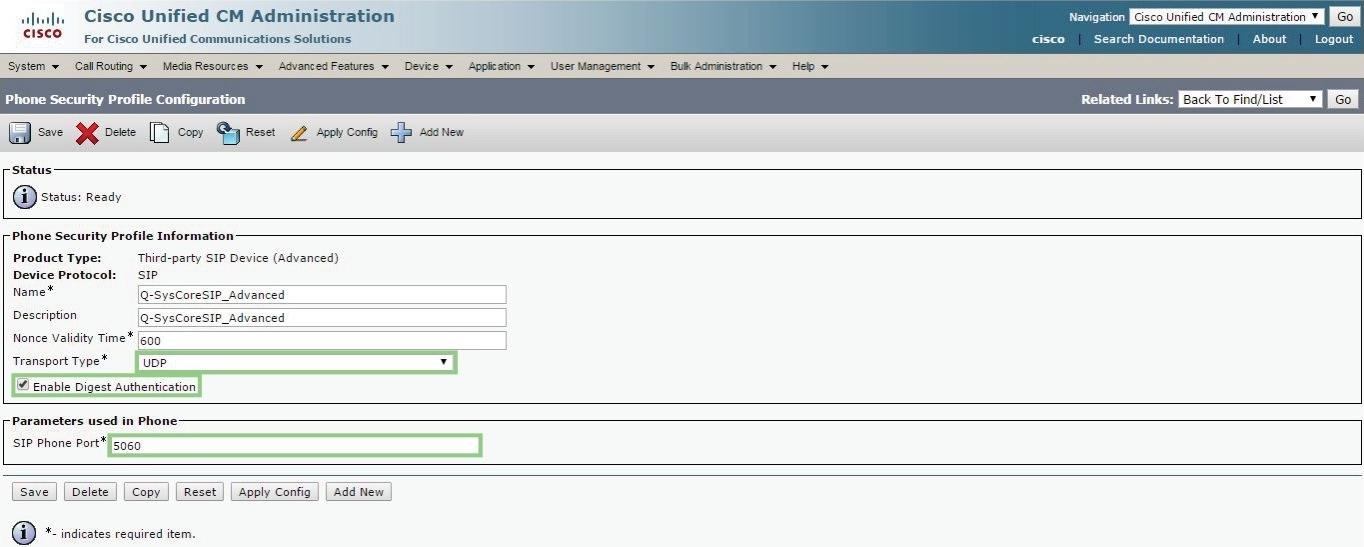The height and width of the screenshot is (547, 1364).
Task: Click the Nonce Validity Time field
Action: tap(322, 341)
